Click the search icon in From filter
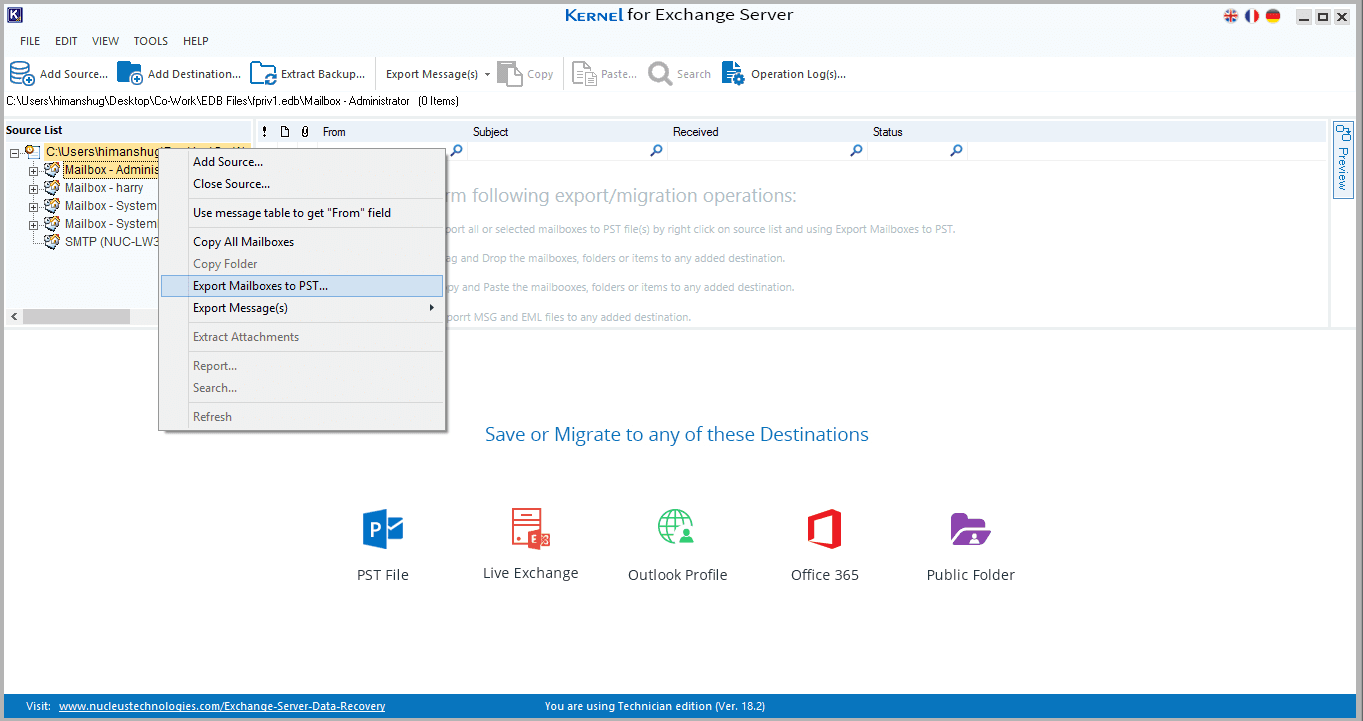The width and height of the screenshot is (1363, 721). (456, 151)
